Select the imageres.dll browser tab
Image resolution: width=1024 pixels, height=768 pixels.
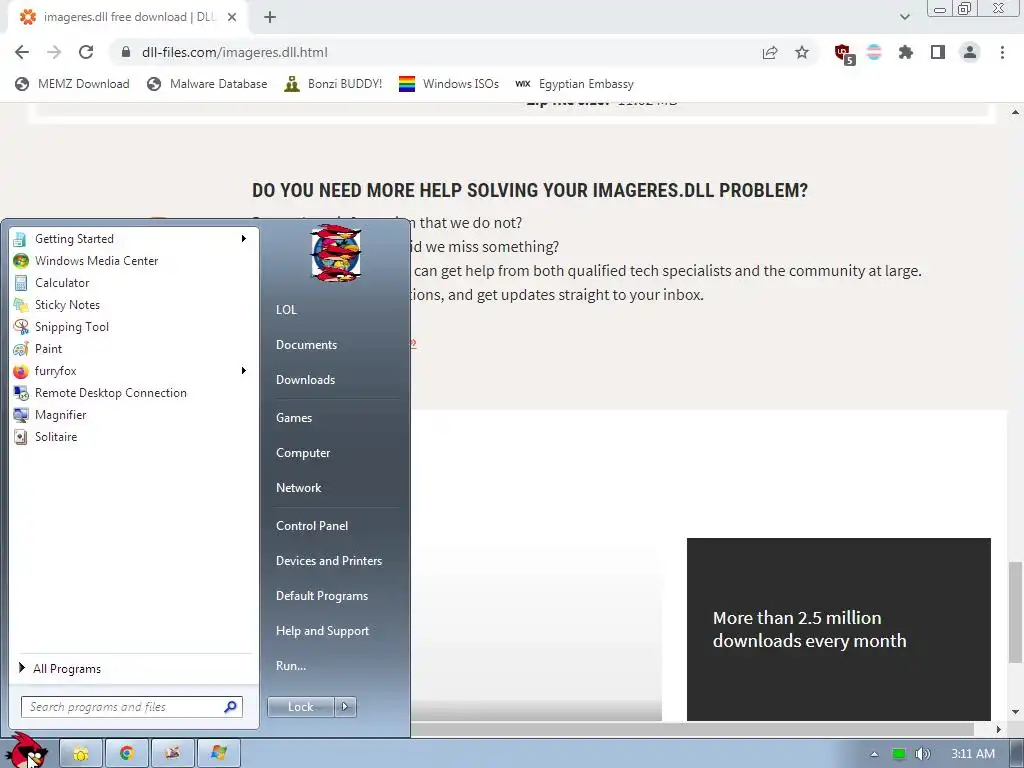point(127,17)
